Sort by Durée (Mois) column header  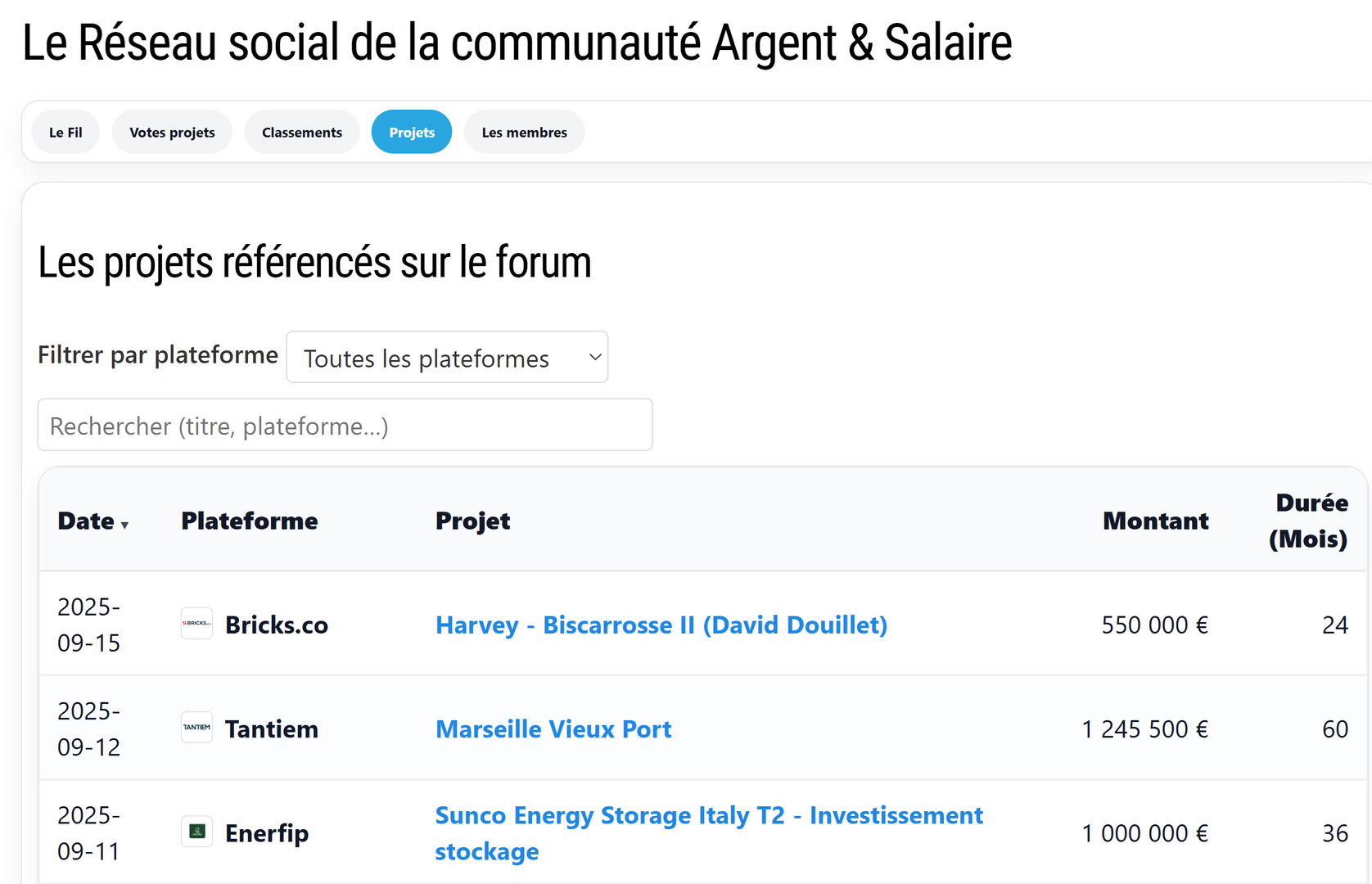pos(1309,521)
